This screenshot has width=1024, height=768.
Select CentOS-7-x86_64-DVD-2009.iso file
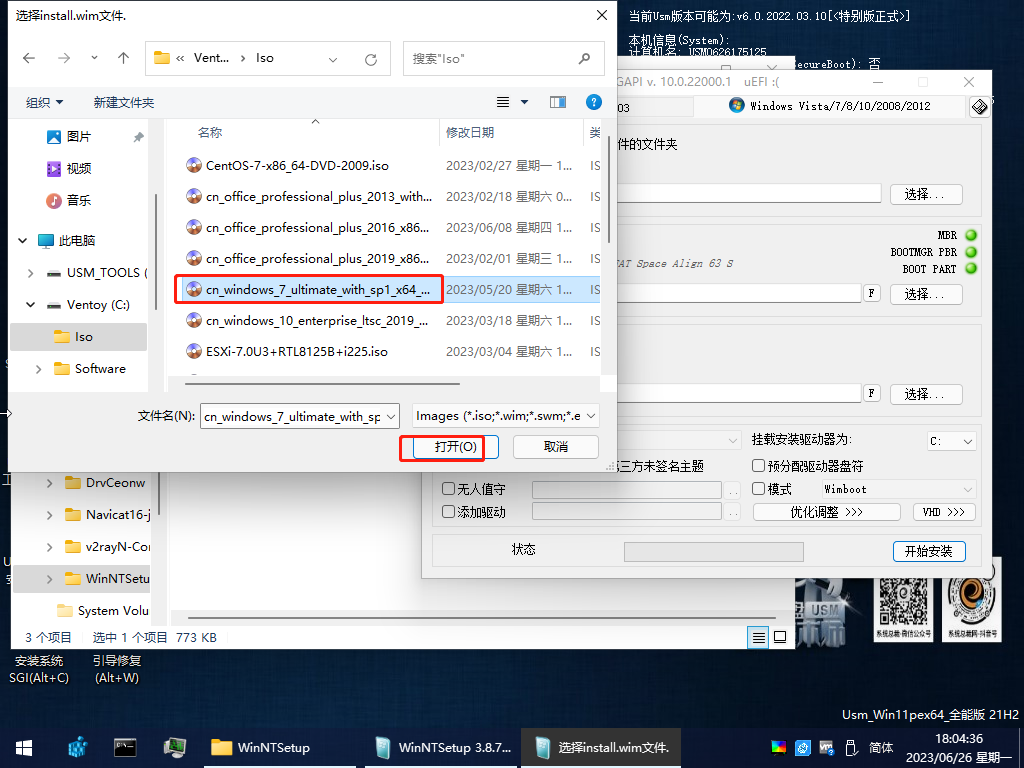[x=297, y=166]
